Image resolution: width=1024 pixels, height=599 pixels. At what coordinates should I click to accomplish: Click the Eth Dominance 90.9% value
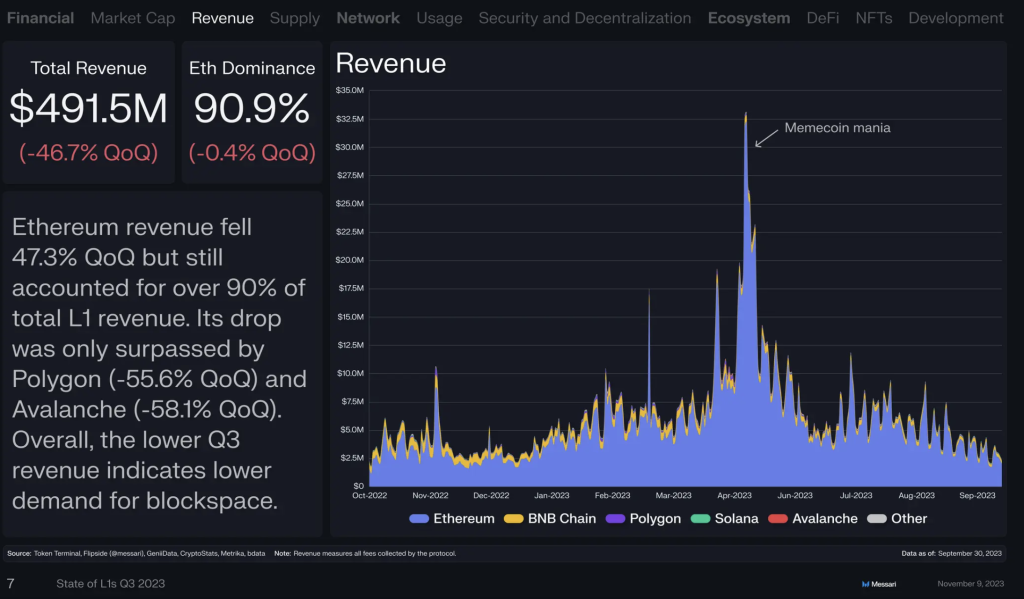pyautogui.click(x=252, y=108)
